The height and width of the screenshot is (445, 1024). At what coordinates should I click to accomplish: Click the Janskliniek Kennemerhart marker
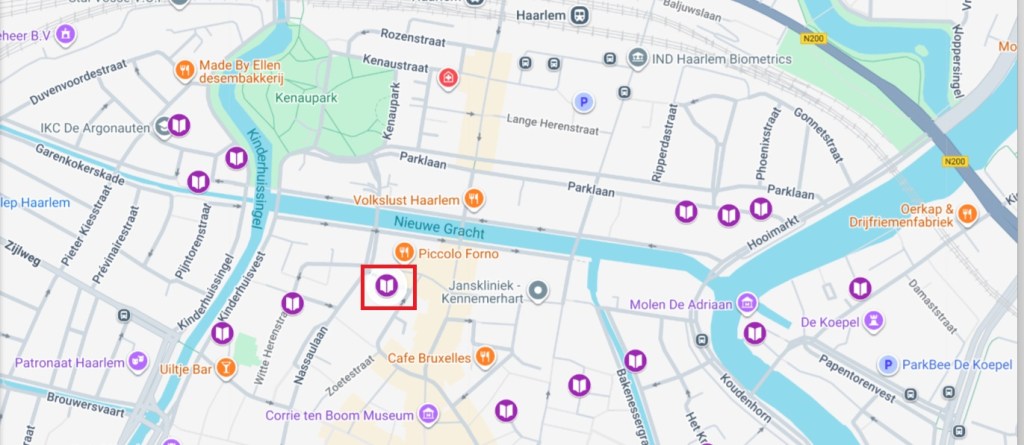tap(537, 291)
